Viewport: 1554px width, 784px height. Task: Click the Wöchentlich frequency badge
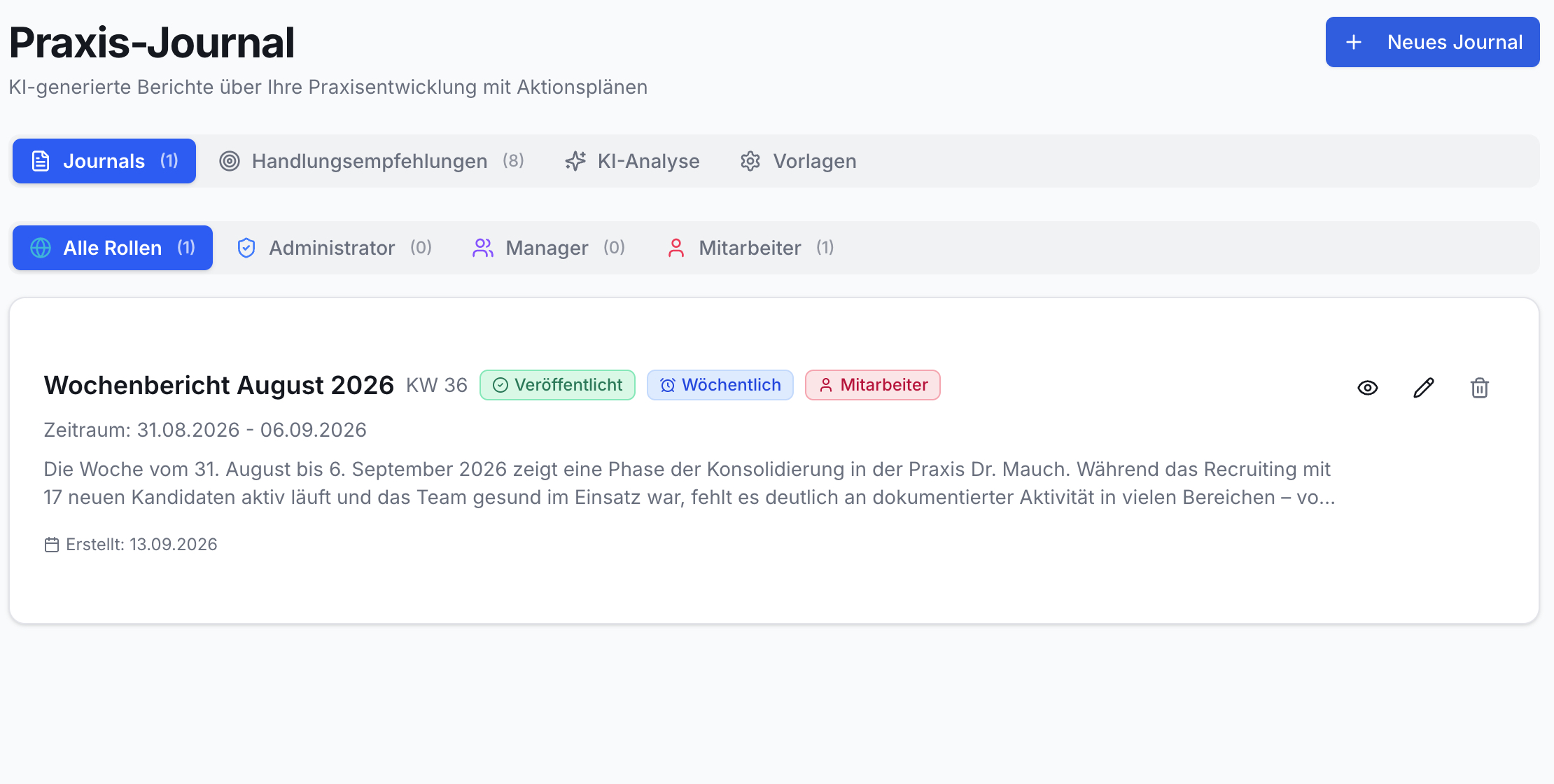coord(720,385)
